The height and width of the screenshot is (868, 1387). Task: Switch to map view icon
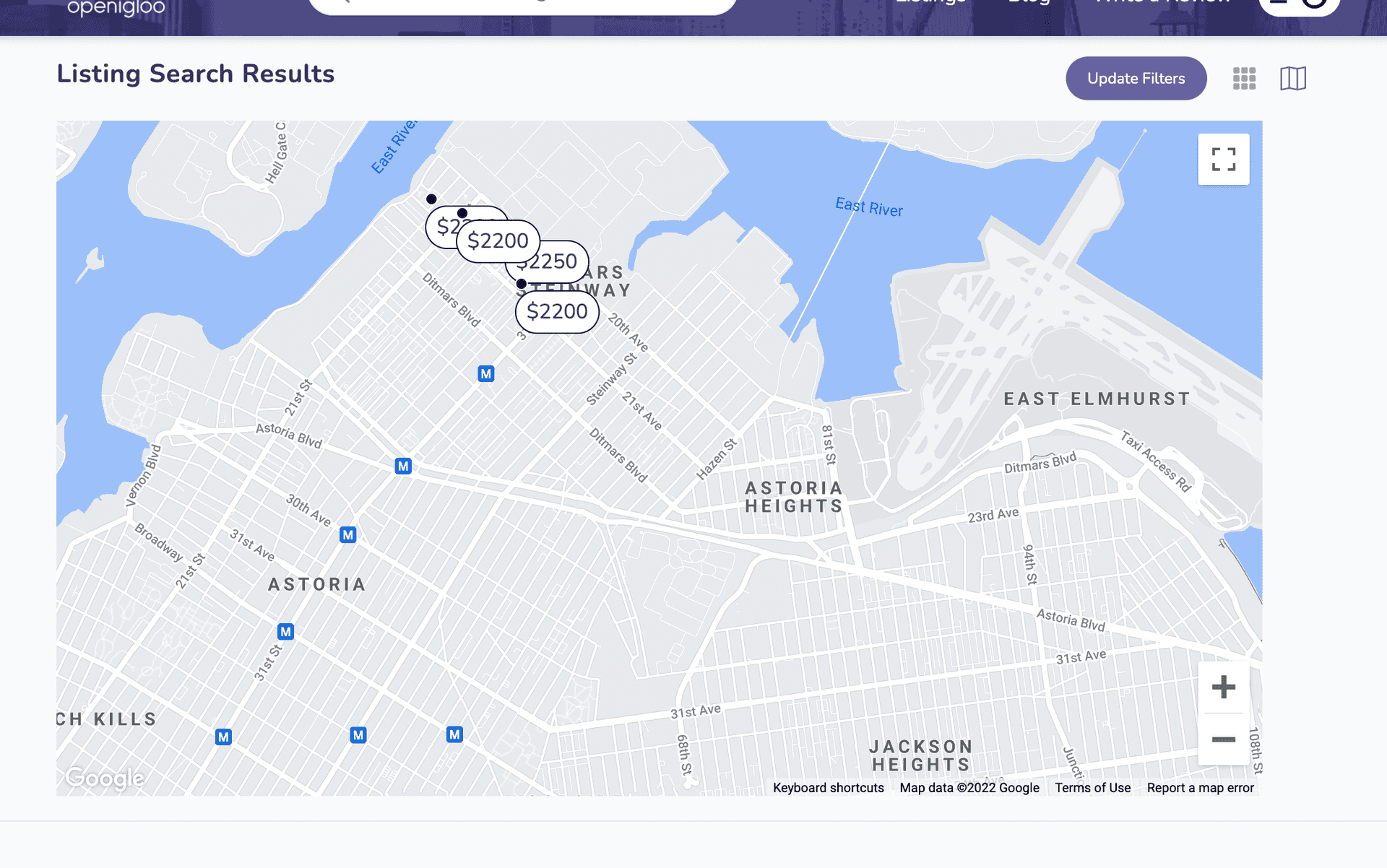[x=1293, y=78]
